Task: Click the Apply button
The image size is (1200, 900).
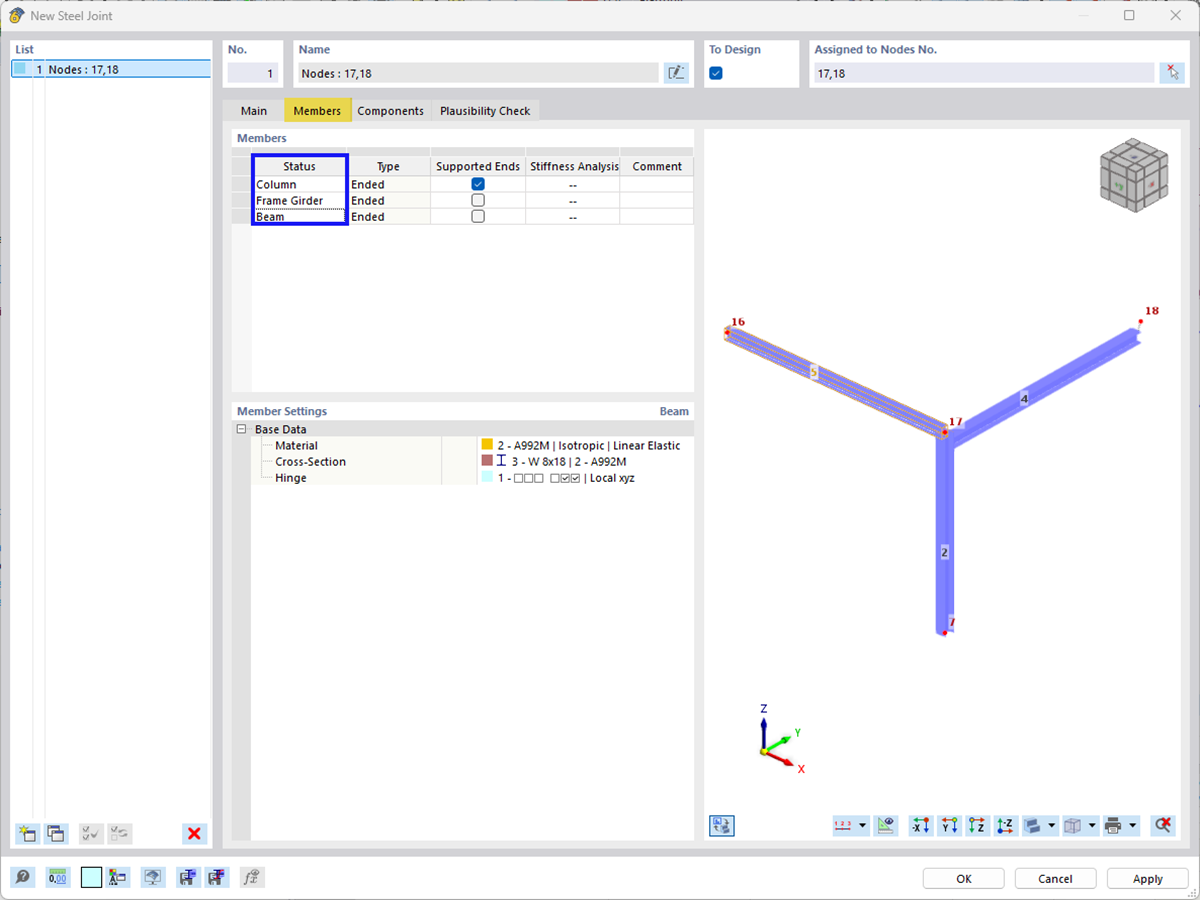Action: point(1148,878)
